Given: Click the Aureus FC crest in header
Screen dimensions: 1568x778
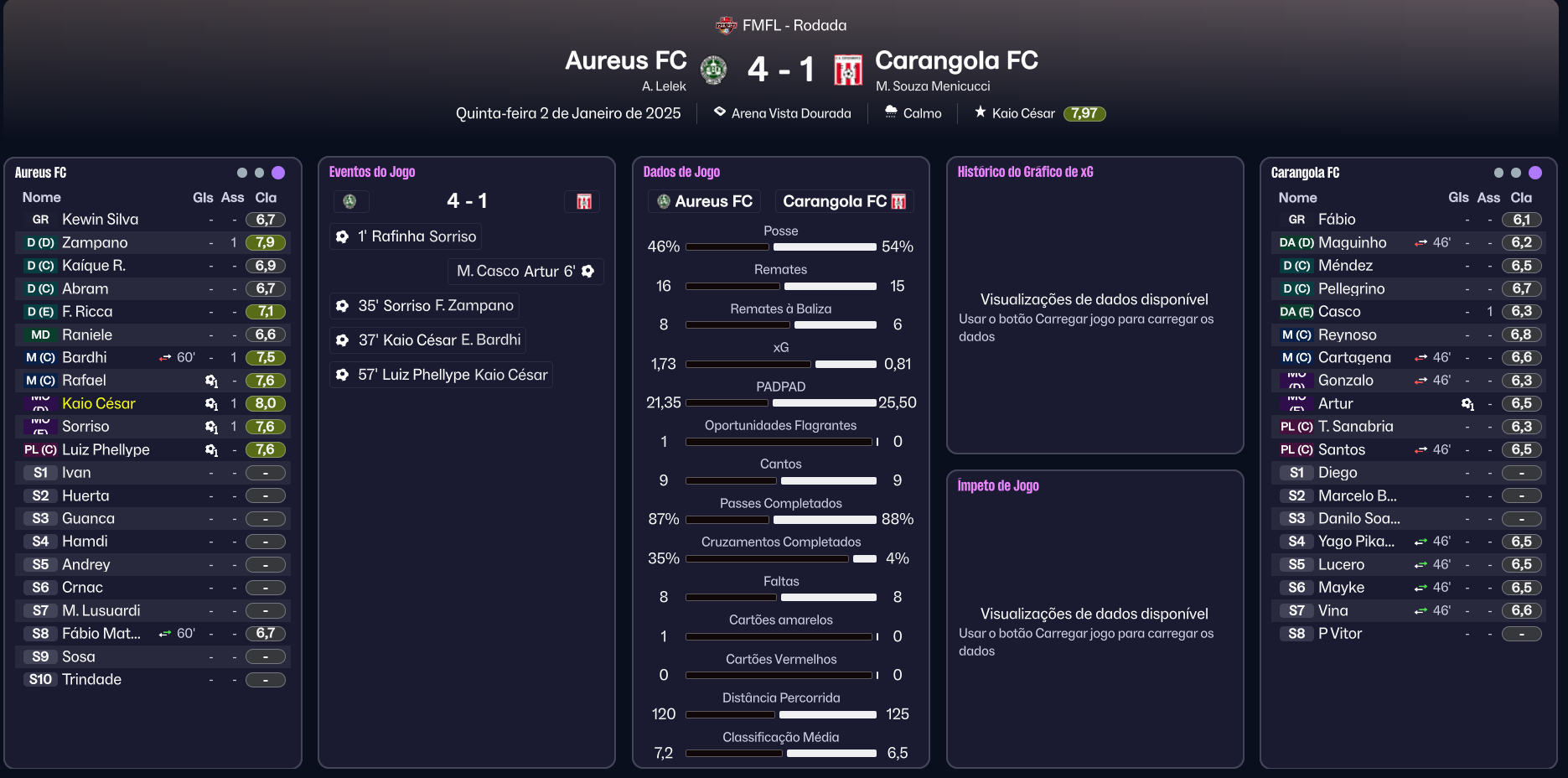Looking at the screenshot, I should tap(713, 70).
